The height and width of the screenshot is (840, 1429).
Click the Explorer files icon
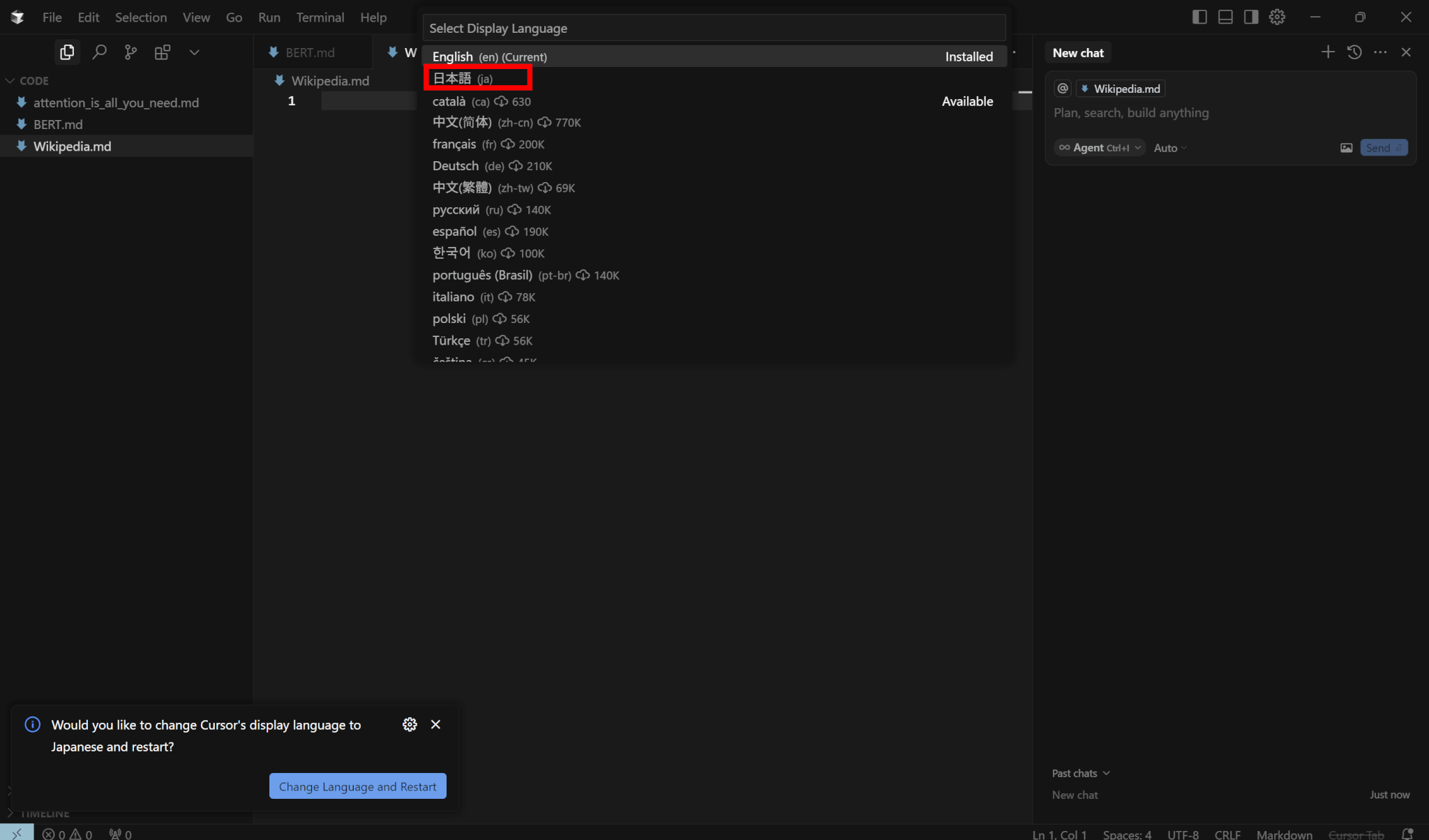click(x=67, y=52)
